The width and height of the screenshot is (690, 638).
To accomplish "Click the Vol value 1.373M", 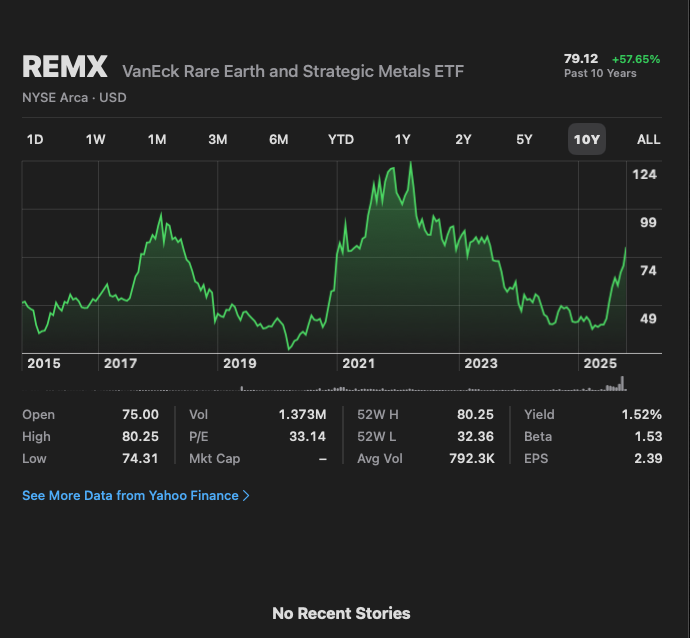I will click(302, 414).
